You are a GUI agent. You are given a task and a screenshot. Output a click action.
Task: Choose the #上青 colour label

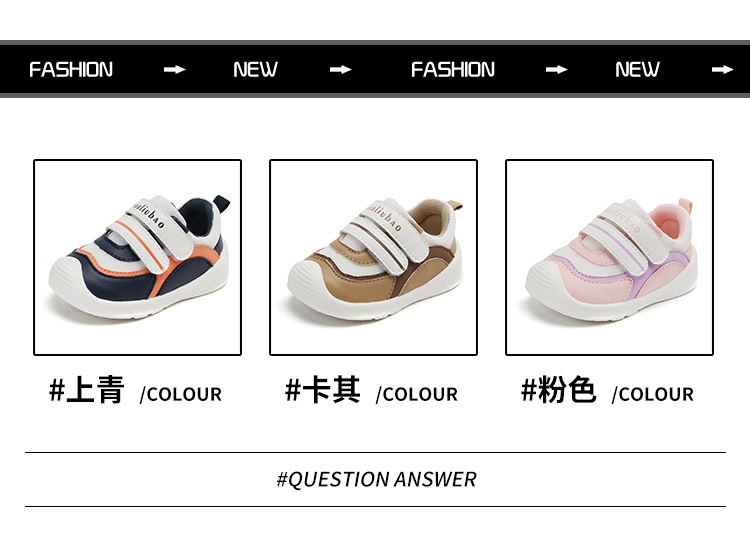(x=87, y=389)
